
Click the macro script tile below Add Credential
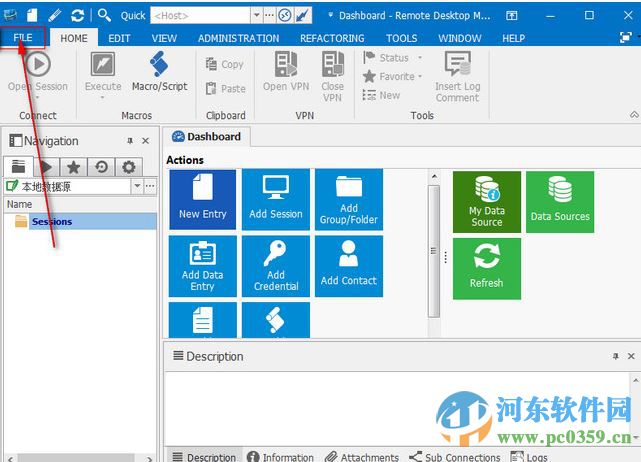[276, 320]
